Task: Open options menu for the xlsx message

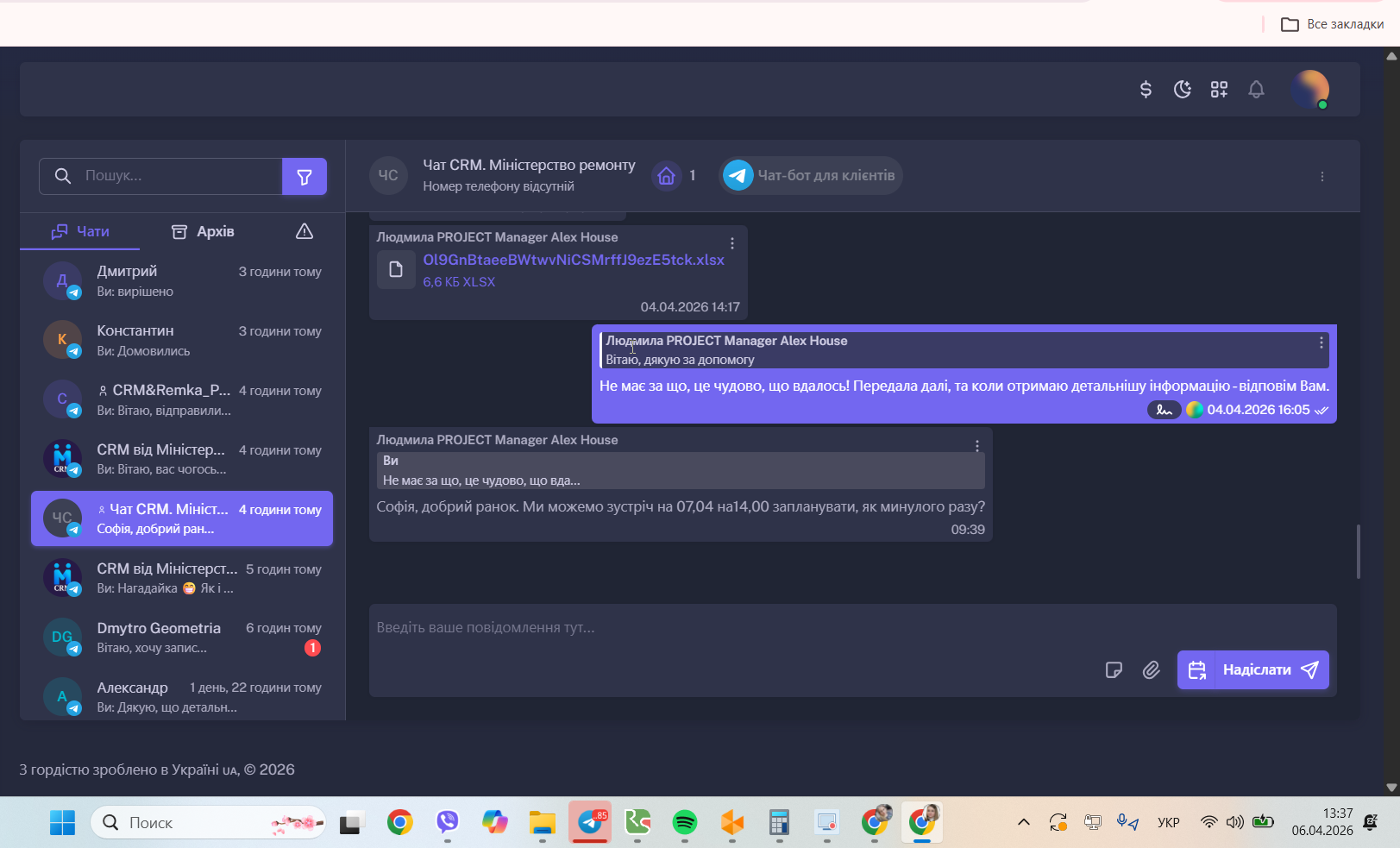Action: [732, 243]
